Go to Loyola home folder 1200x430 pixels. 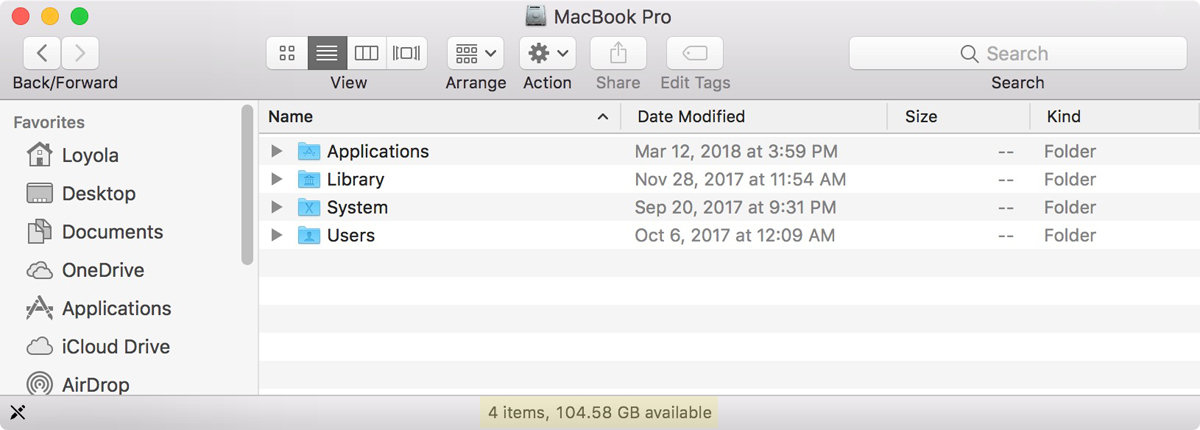point(90,155)
